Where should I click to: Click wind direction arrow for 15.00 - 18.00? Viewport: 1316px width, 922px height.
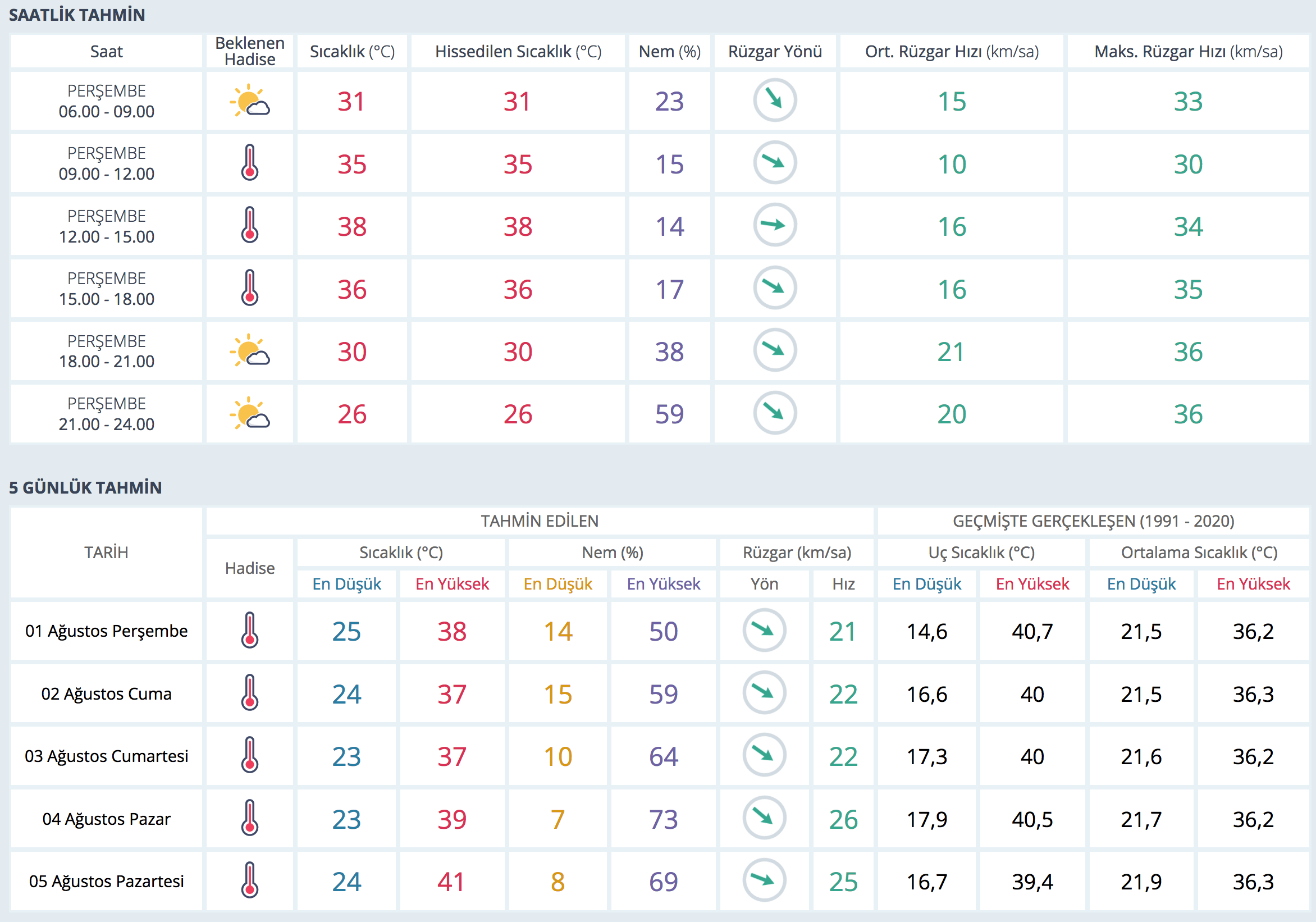(774, 288)
